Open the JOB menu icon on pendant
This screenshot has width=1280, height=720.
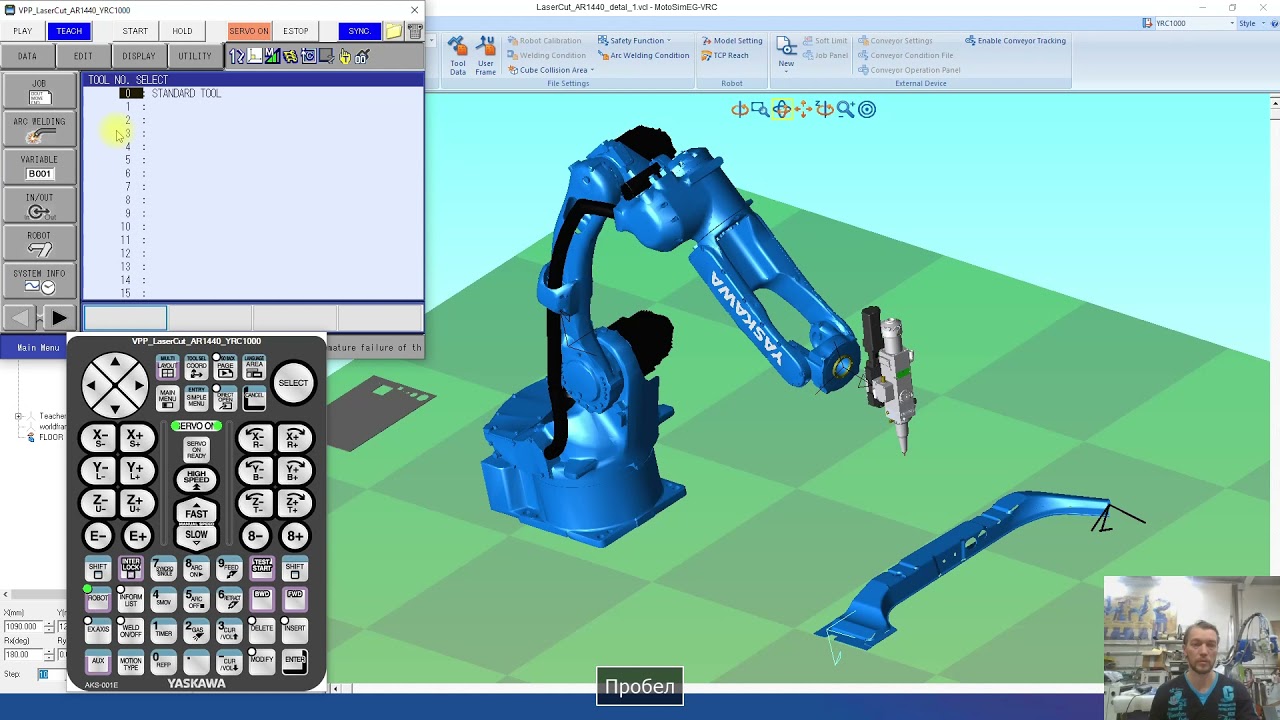click(39, 91)
